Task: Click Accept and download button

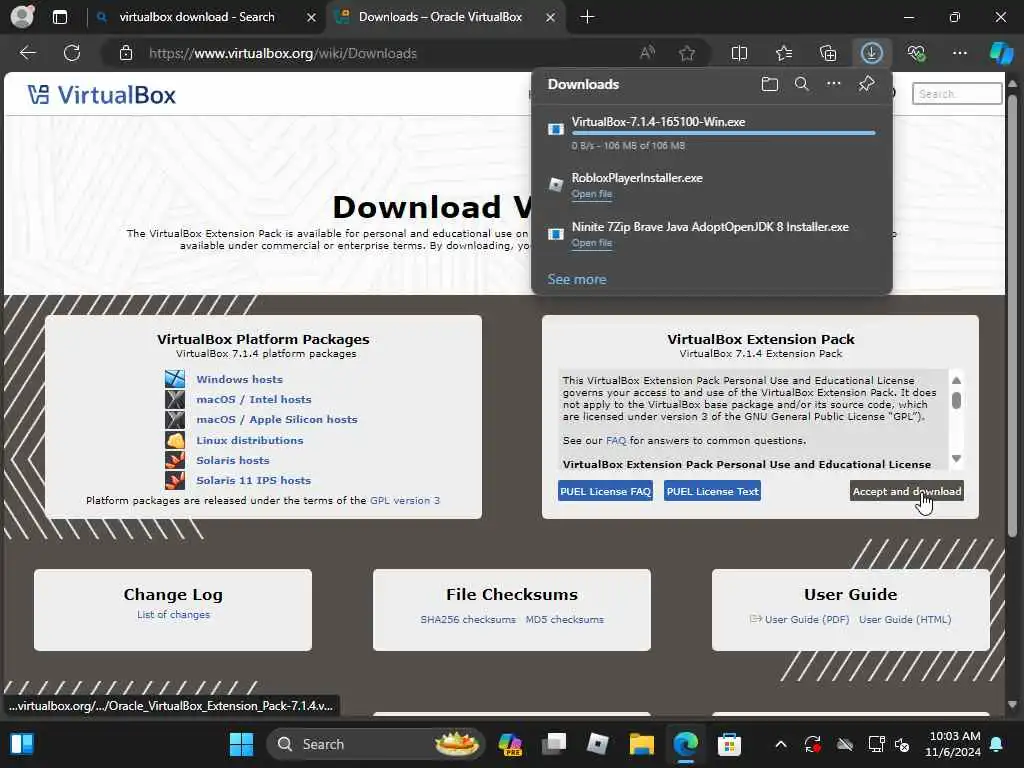Action: [x=906, y=491]
